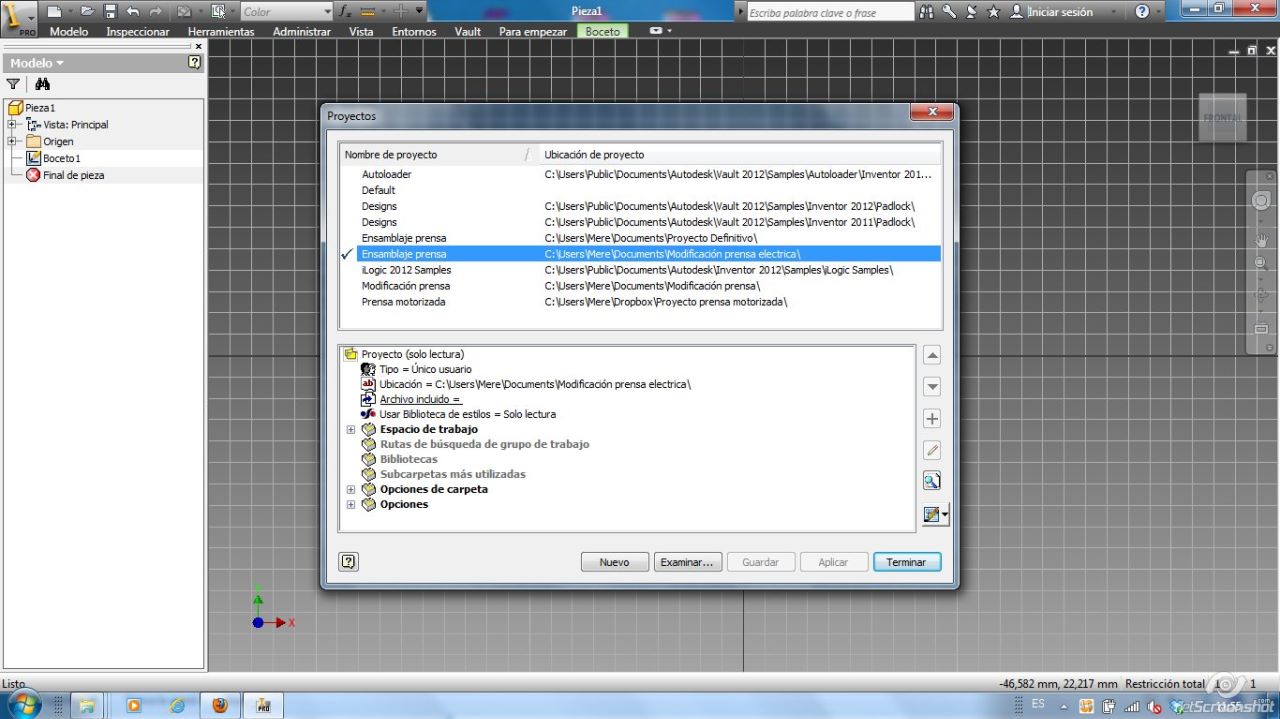The image size is (1280, 719).
Task: Open the configure libraries dropdown button
Action: (x=936, y=514)
